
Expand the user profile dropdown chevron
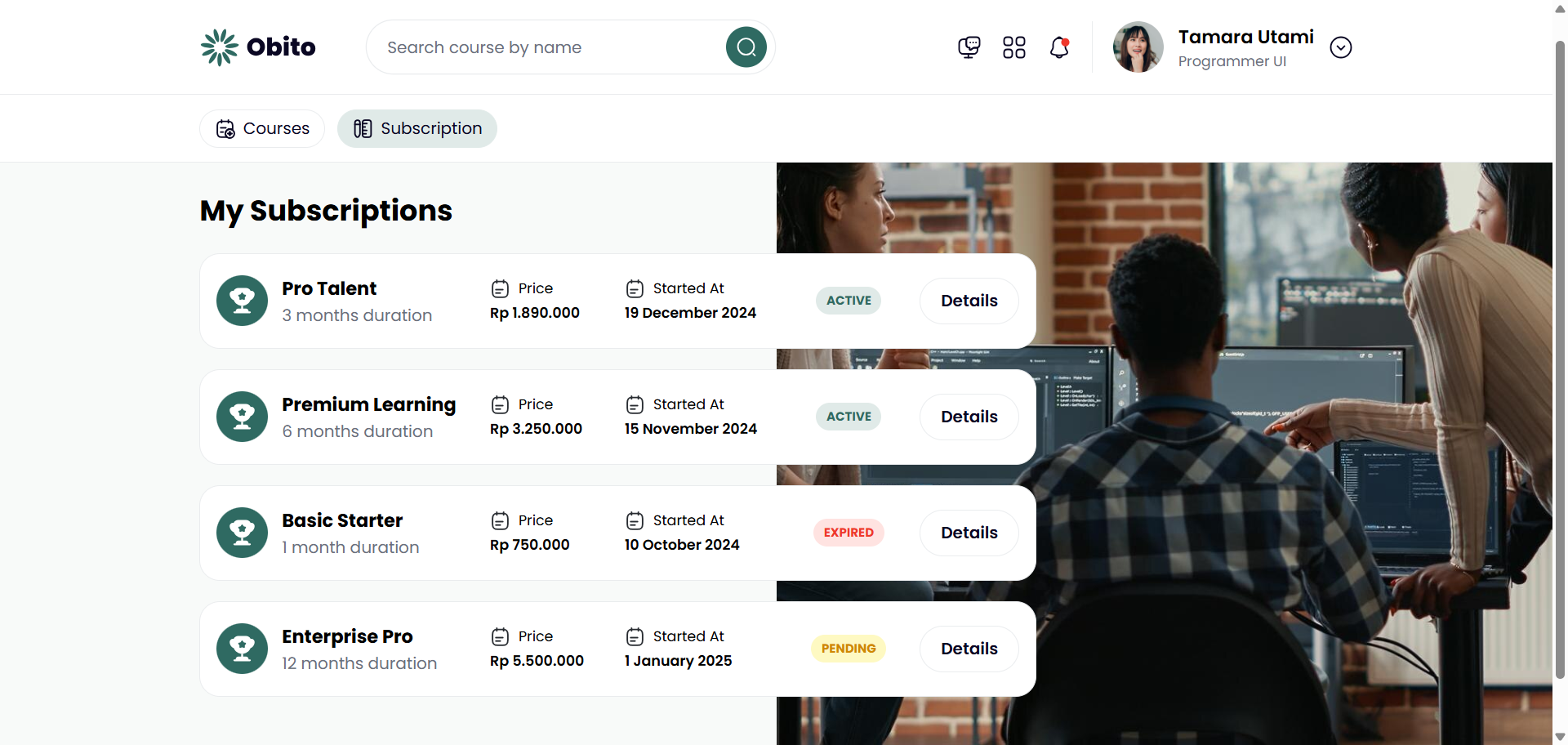click(x=1340, y=47)
